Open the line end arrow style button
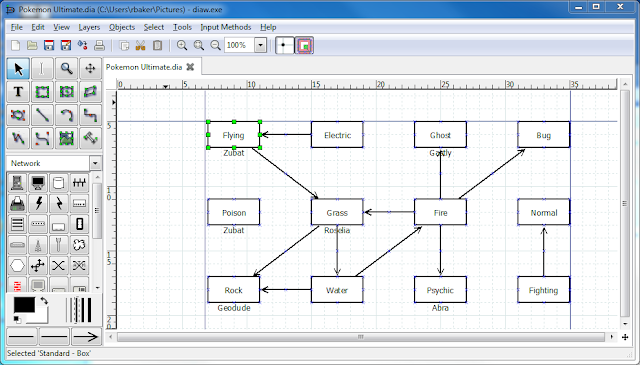 point(86,337)
